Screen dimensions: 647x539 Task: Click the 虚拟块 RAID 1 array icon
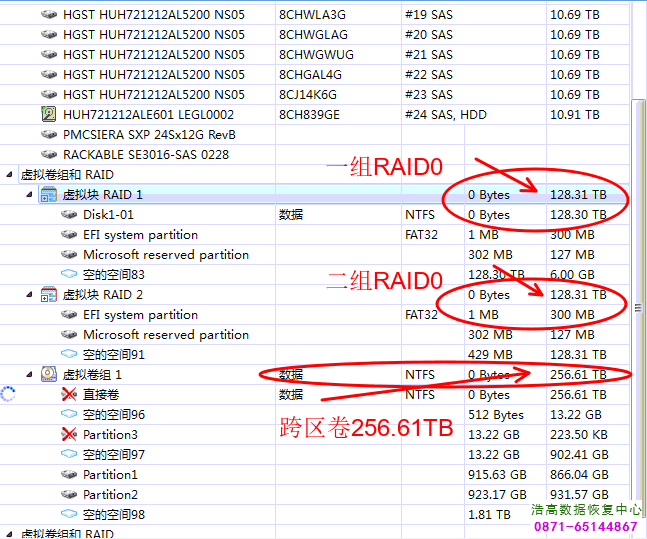tap(49, 195)
